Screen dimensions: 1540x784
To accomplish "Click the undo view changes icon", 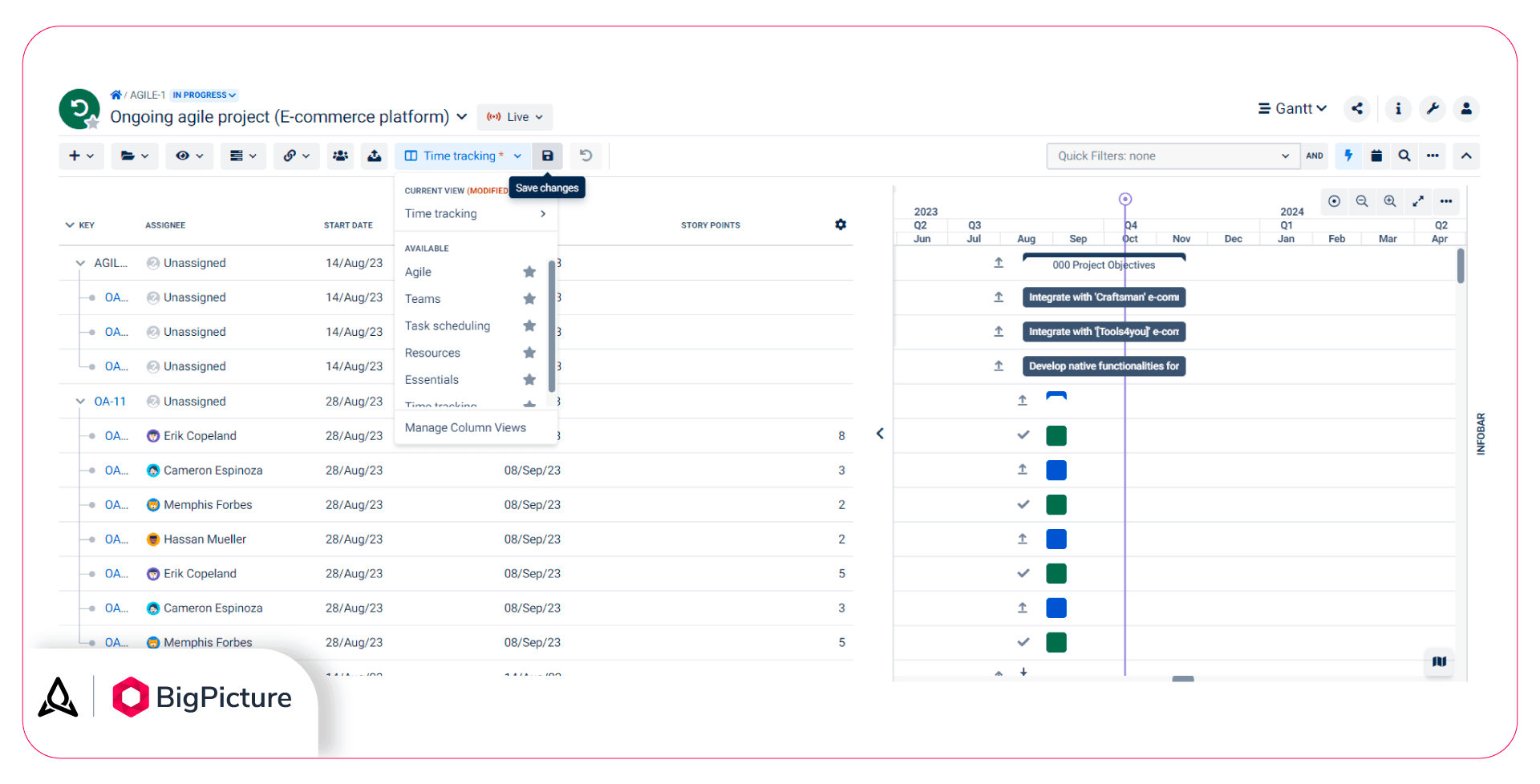I will point(586,156).
